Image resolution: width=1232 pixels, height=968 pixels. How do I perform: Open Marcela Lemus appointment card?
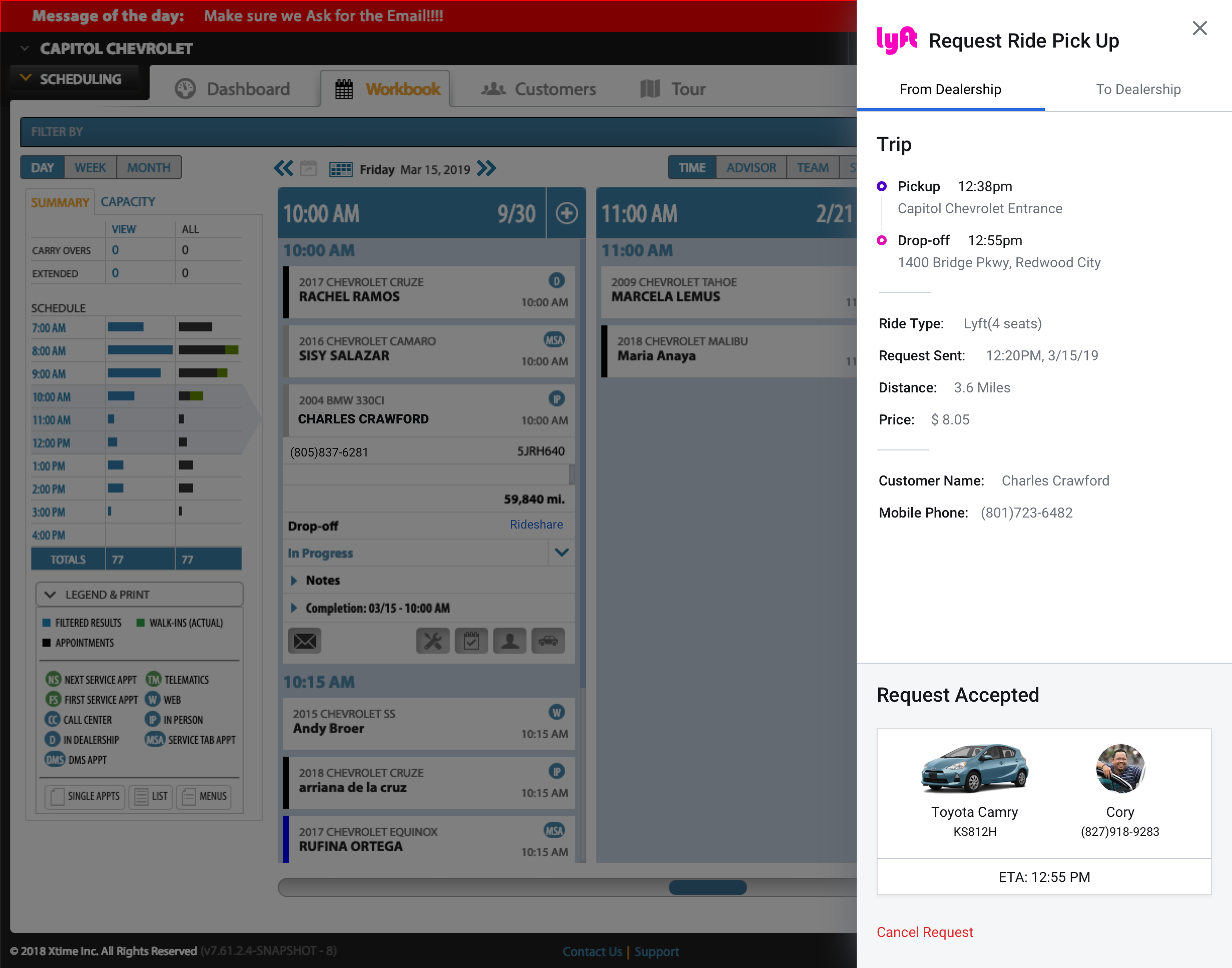tap(729, 292)
